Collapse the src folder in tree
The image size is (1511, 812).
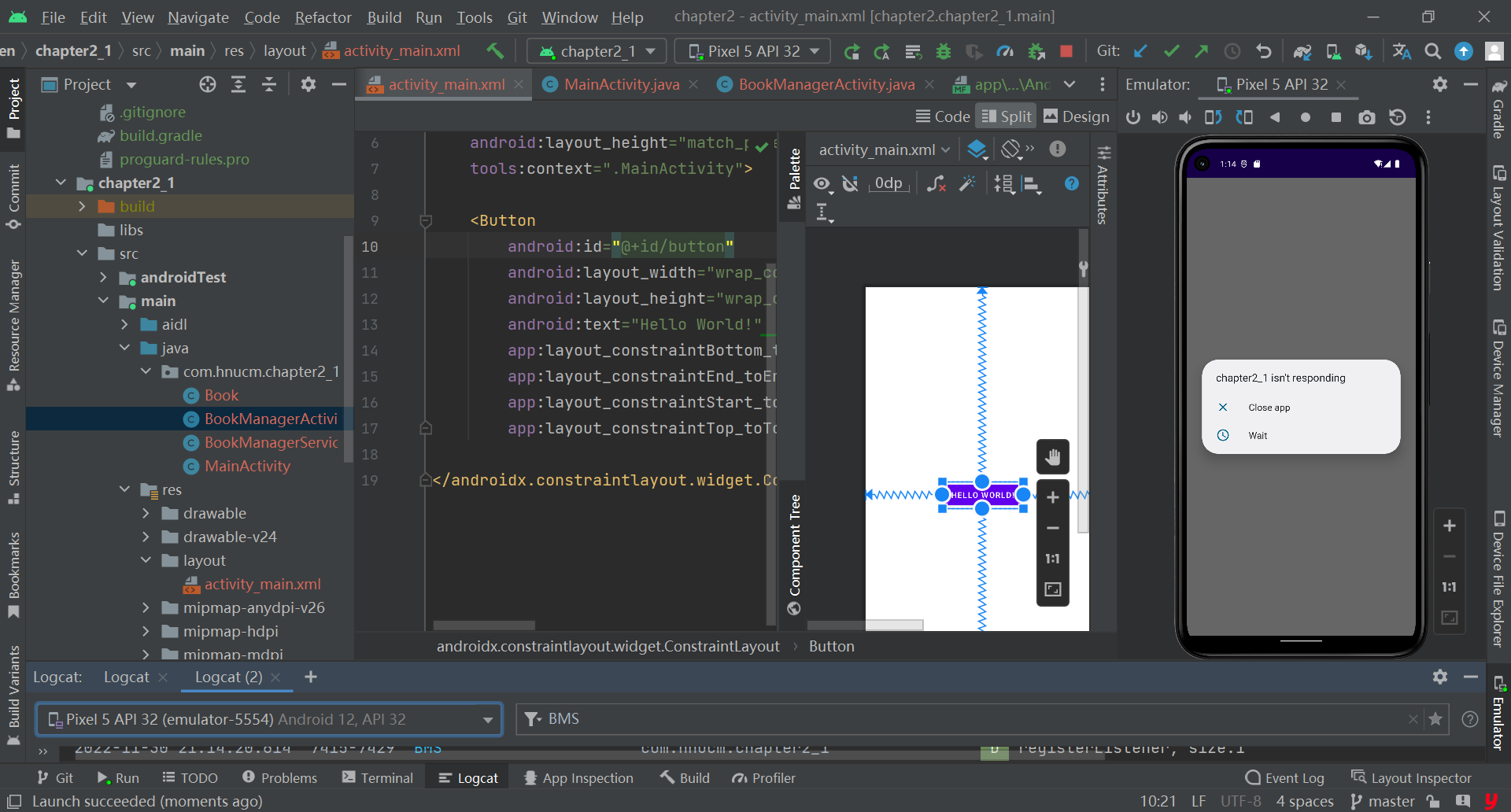point(82,253)
